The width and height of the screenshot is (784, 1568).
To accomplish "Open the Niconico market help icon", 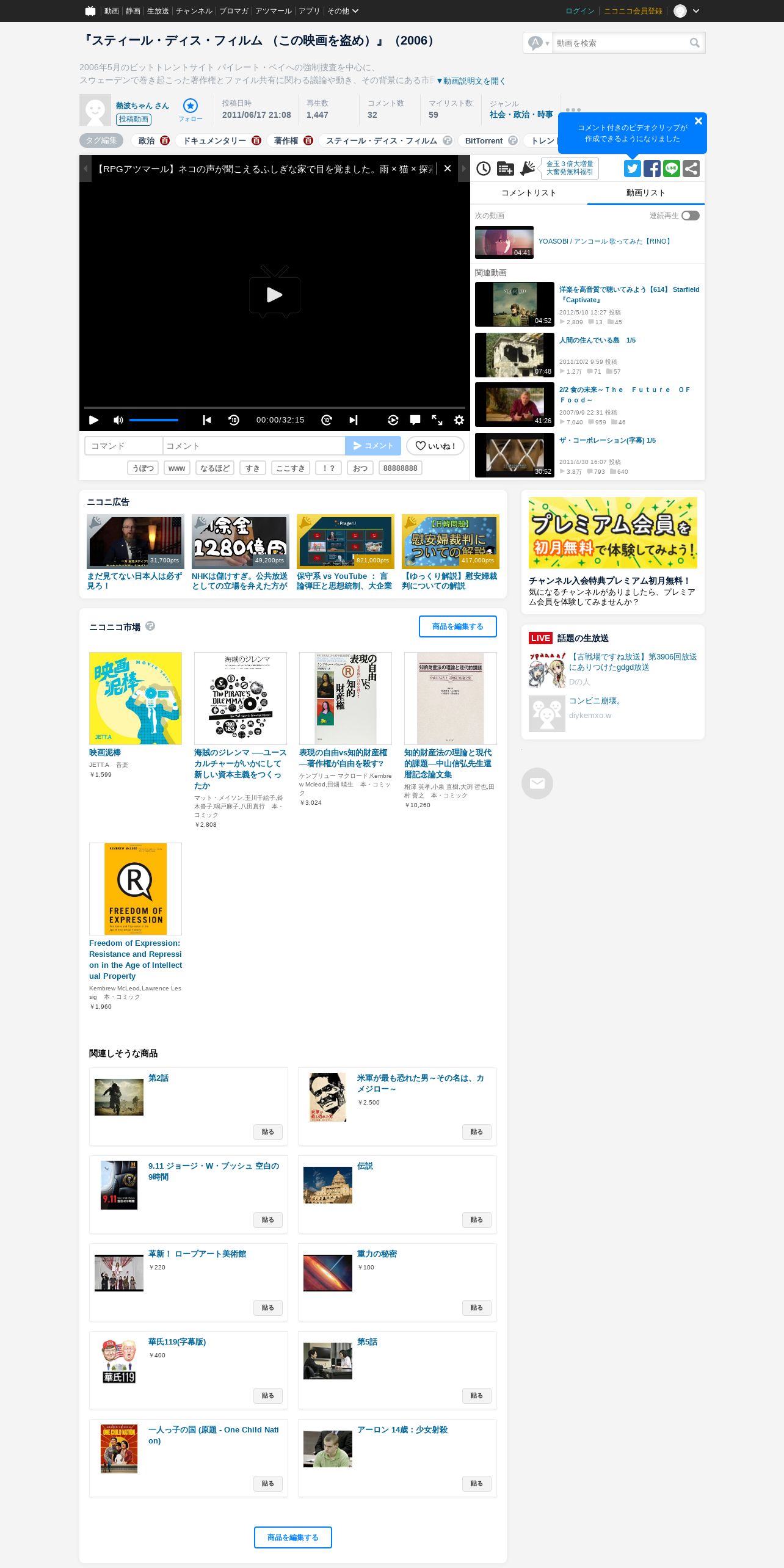I will click(150, 626).
